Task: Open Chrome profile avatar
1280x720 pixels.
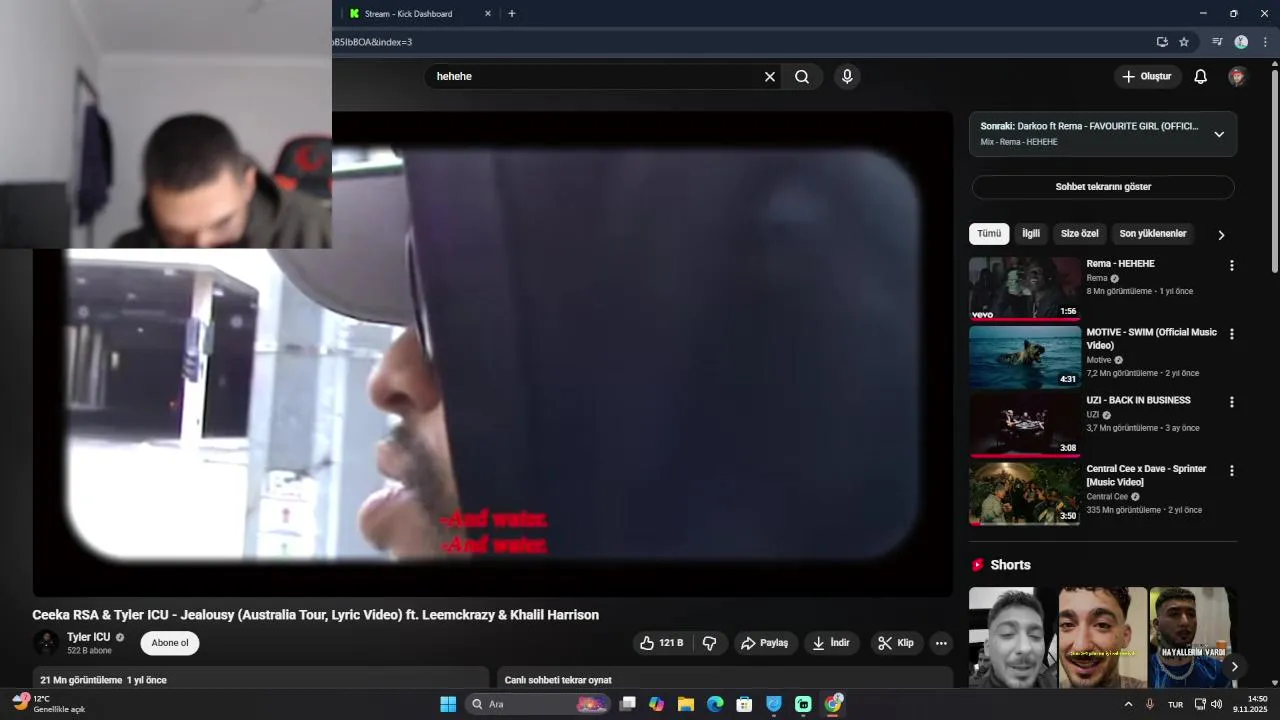Action: point(1241,42)
